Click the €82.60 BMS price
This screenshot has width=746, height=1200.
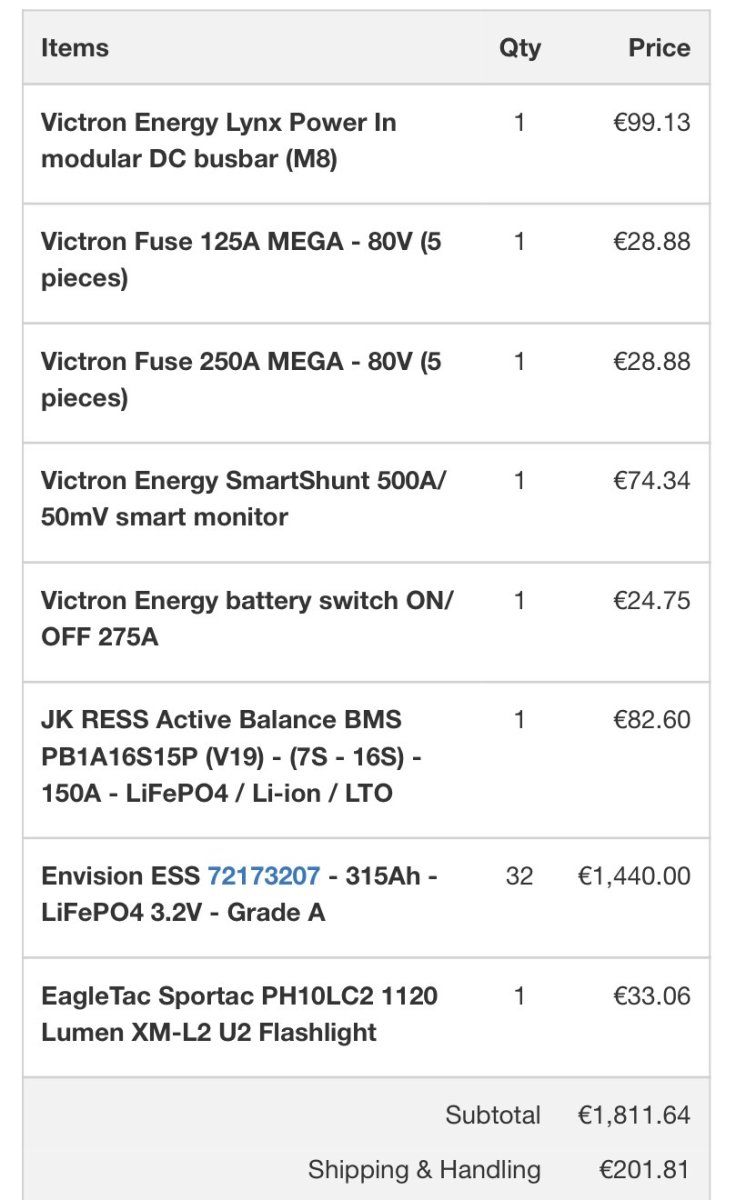click(x=651, y=720)
